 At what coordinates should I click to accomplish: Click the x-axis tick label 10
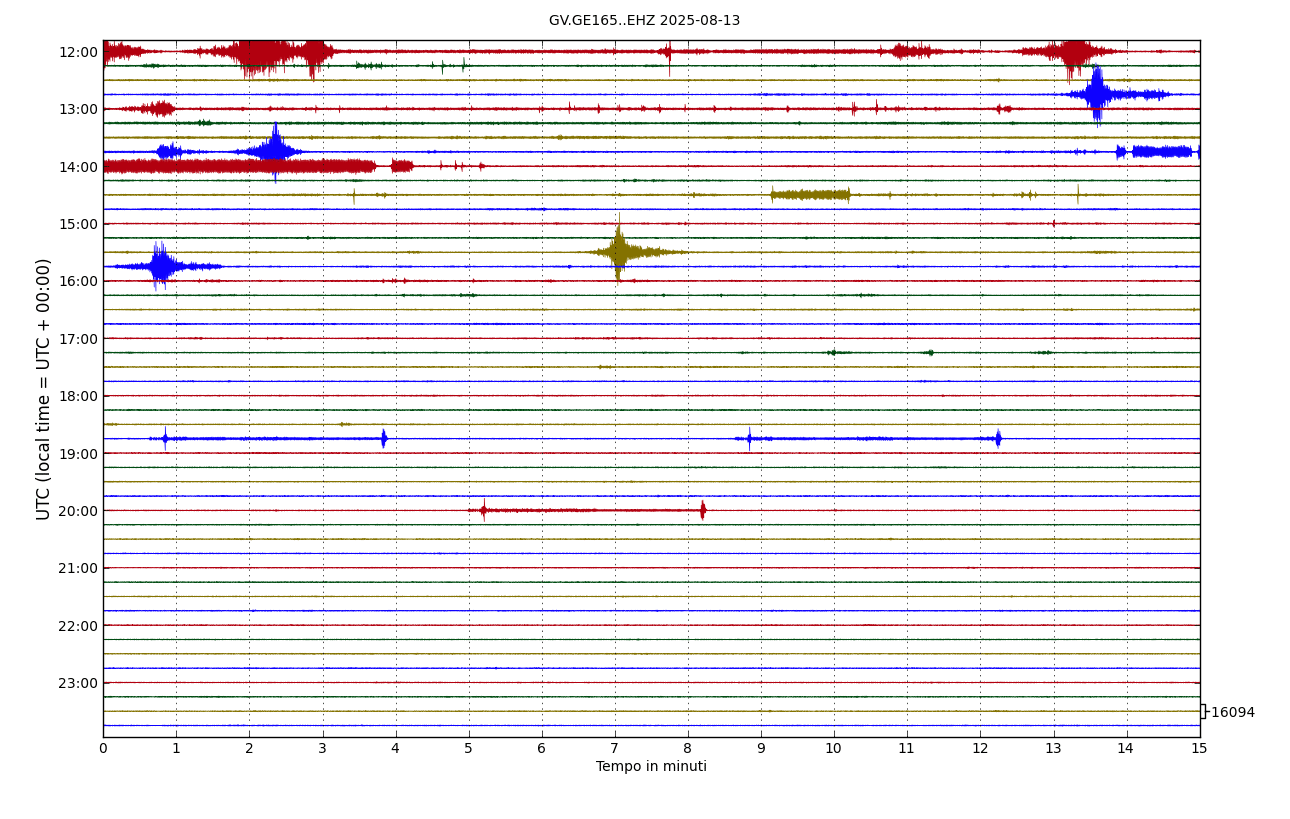(834, 749)
